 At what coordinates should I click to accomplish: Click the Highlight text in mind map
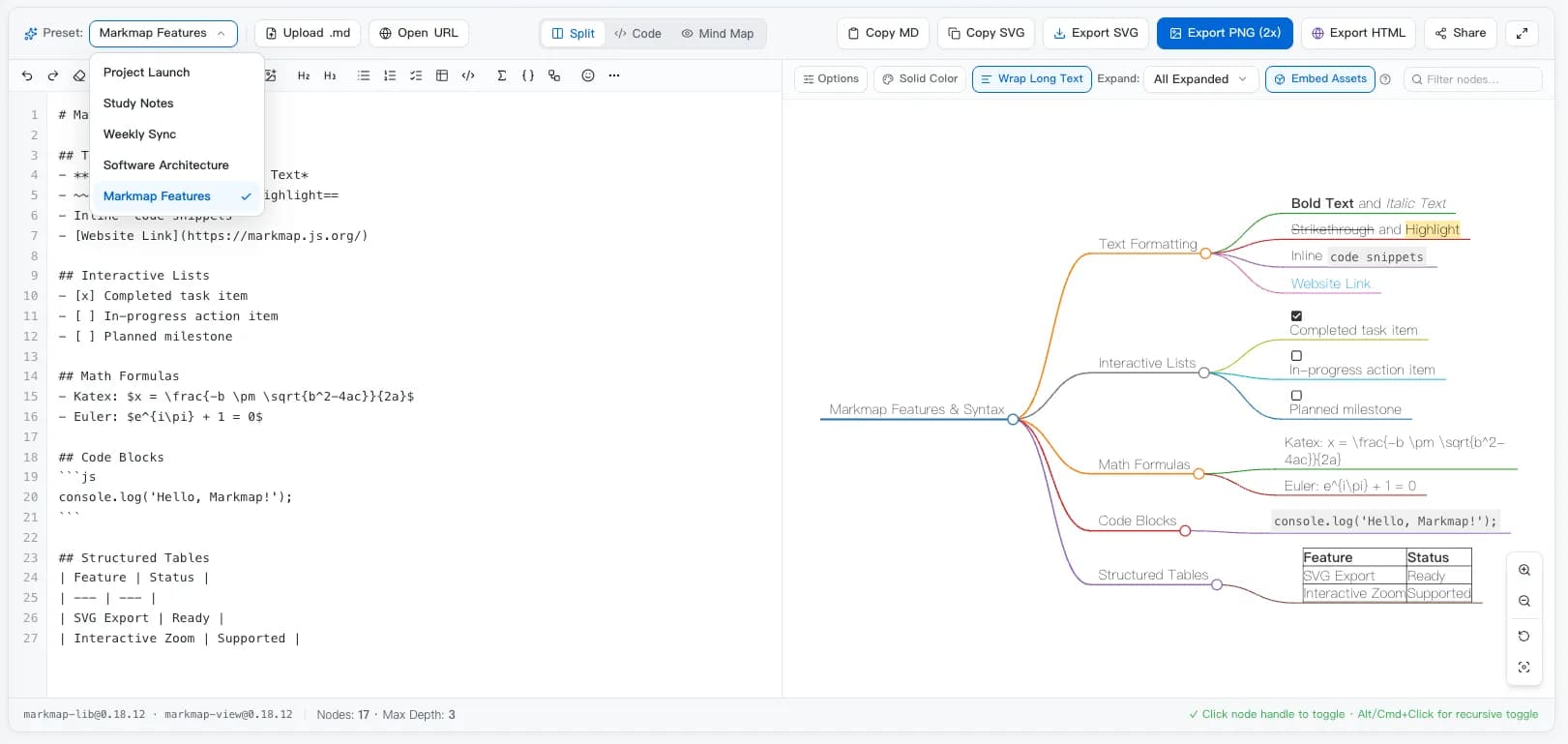[1433, 229]
